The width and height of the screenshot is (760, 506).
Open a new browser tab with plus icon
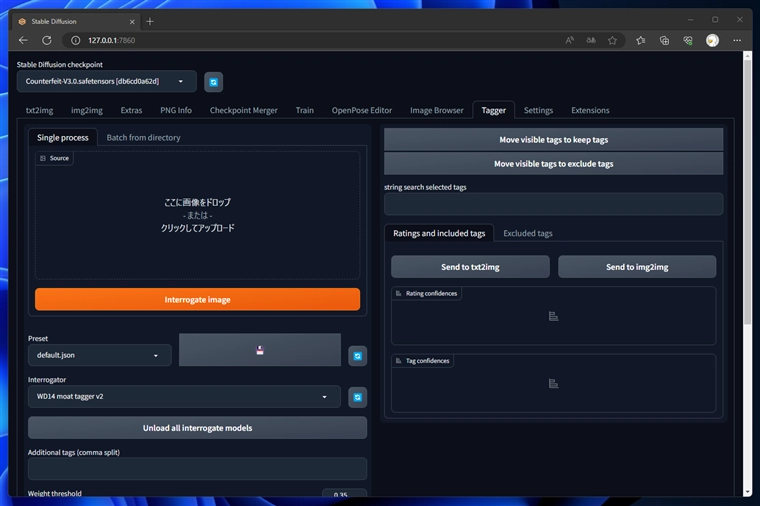point(150,21)
